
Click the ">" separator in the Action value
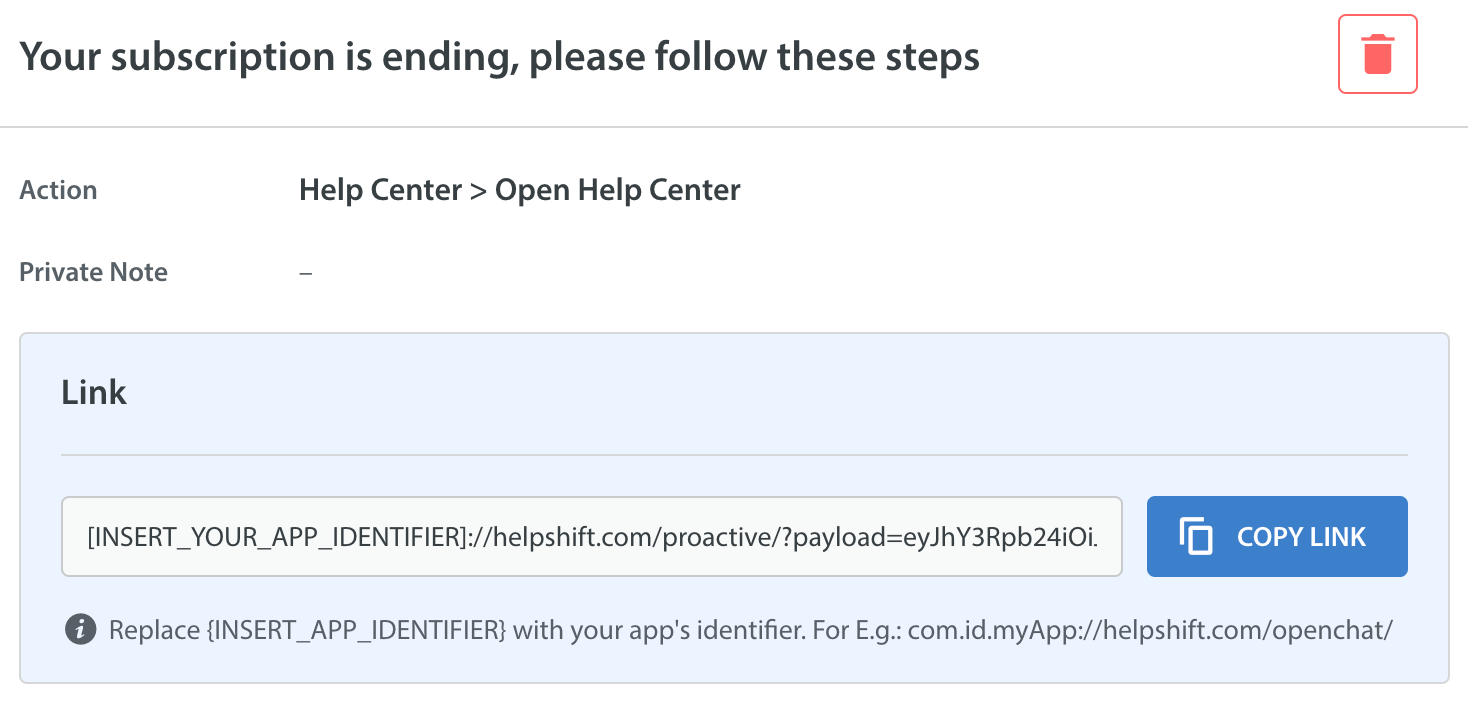click(x=478, y=190)
